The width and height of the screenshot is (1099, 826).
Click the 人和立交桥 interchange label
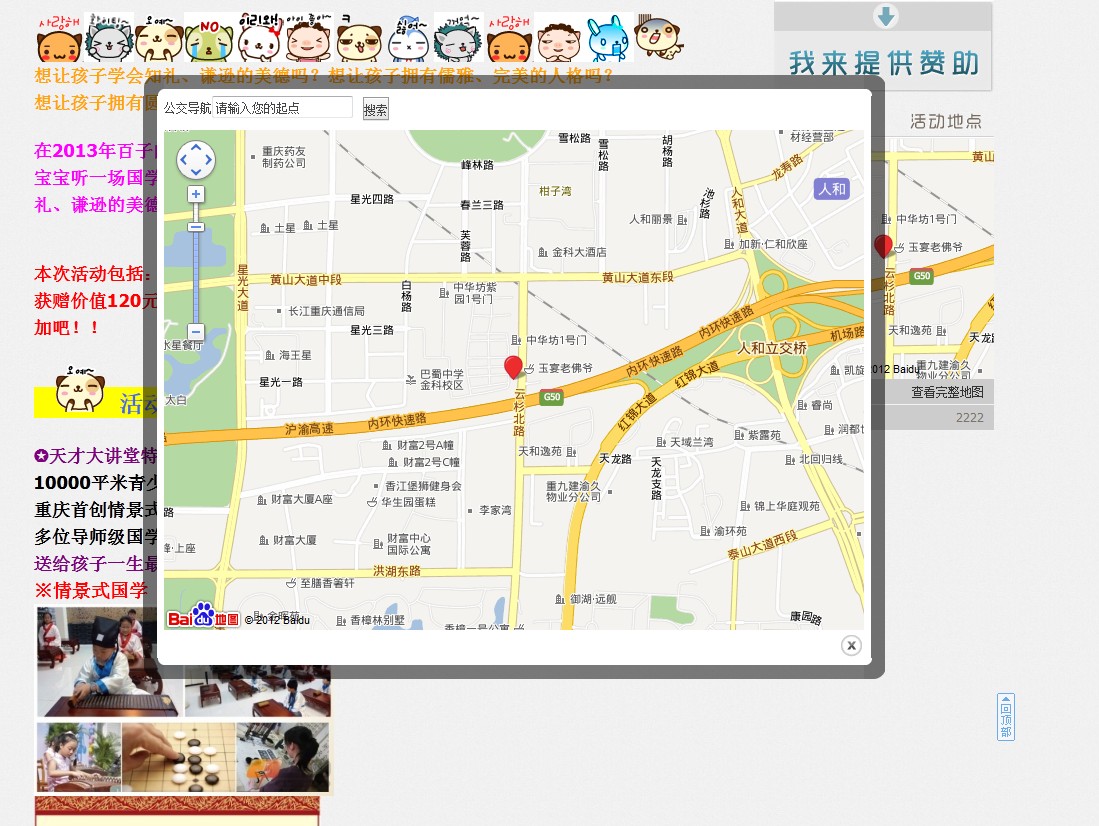(x=772, y=348)
